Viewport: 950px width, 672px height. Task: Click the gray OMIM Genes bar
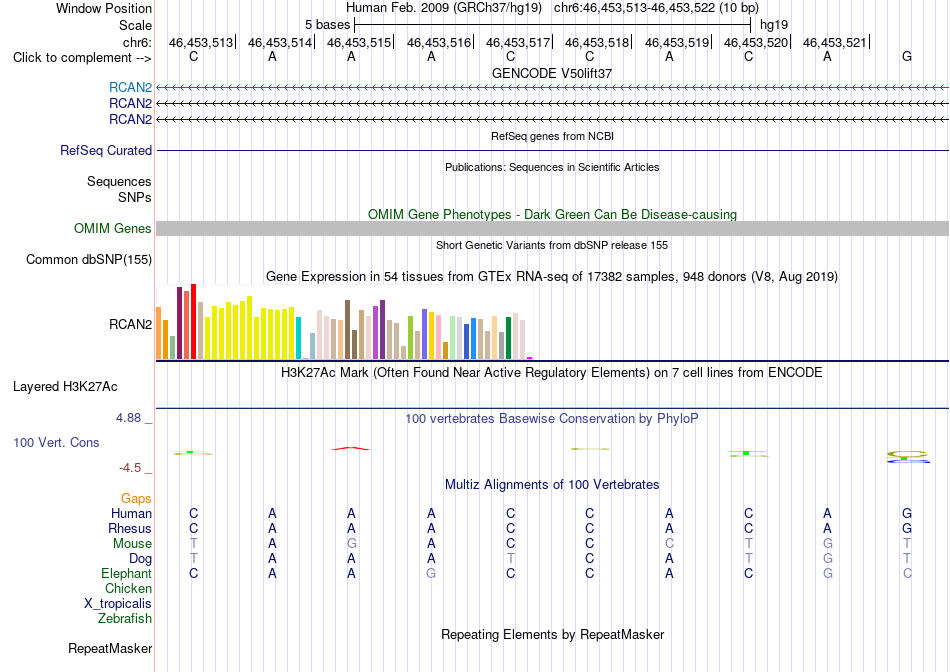(x=553, y=228)
